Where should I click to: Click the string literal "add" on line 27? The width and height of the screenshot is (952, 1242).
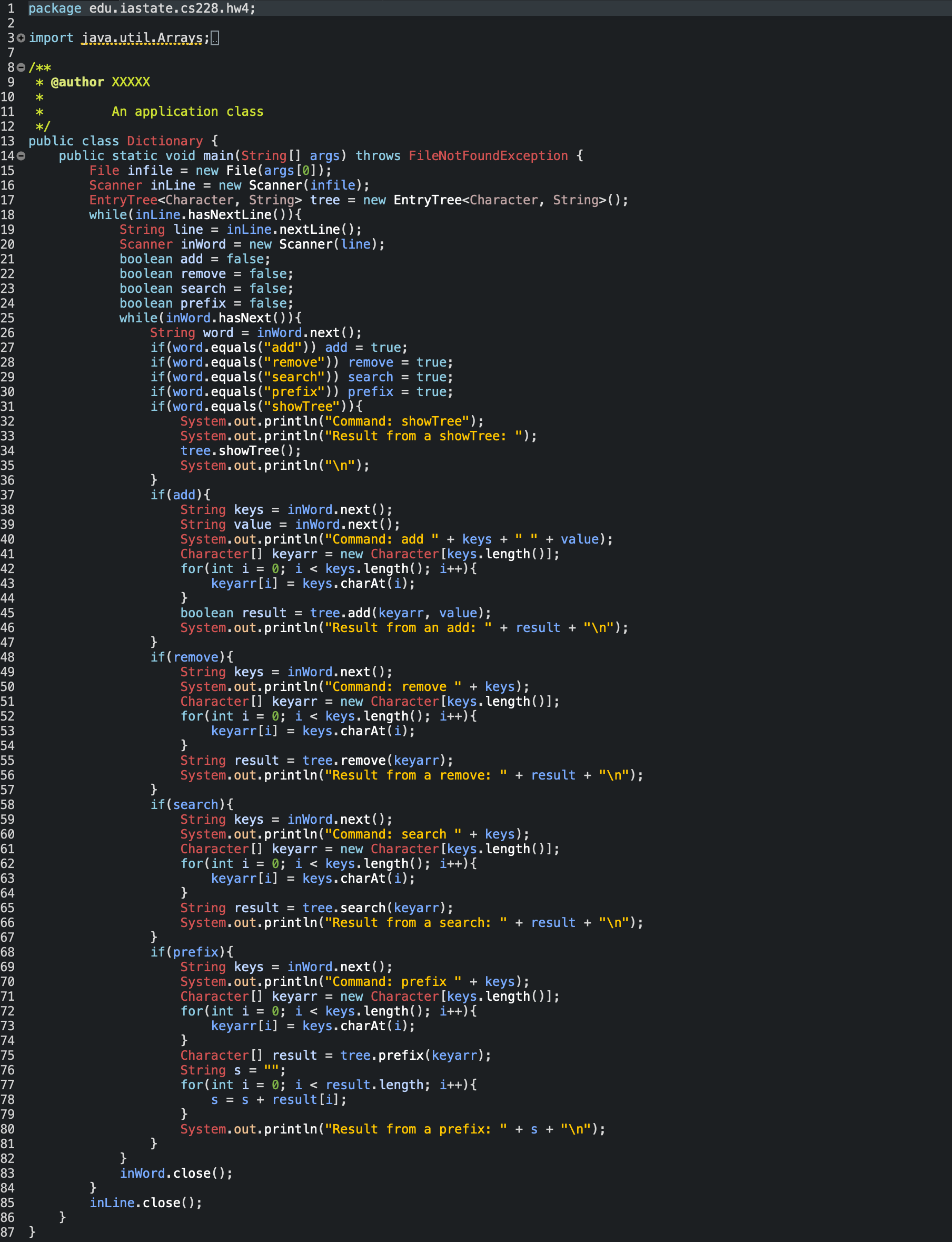point(282,348)
